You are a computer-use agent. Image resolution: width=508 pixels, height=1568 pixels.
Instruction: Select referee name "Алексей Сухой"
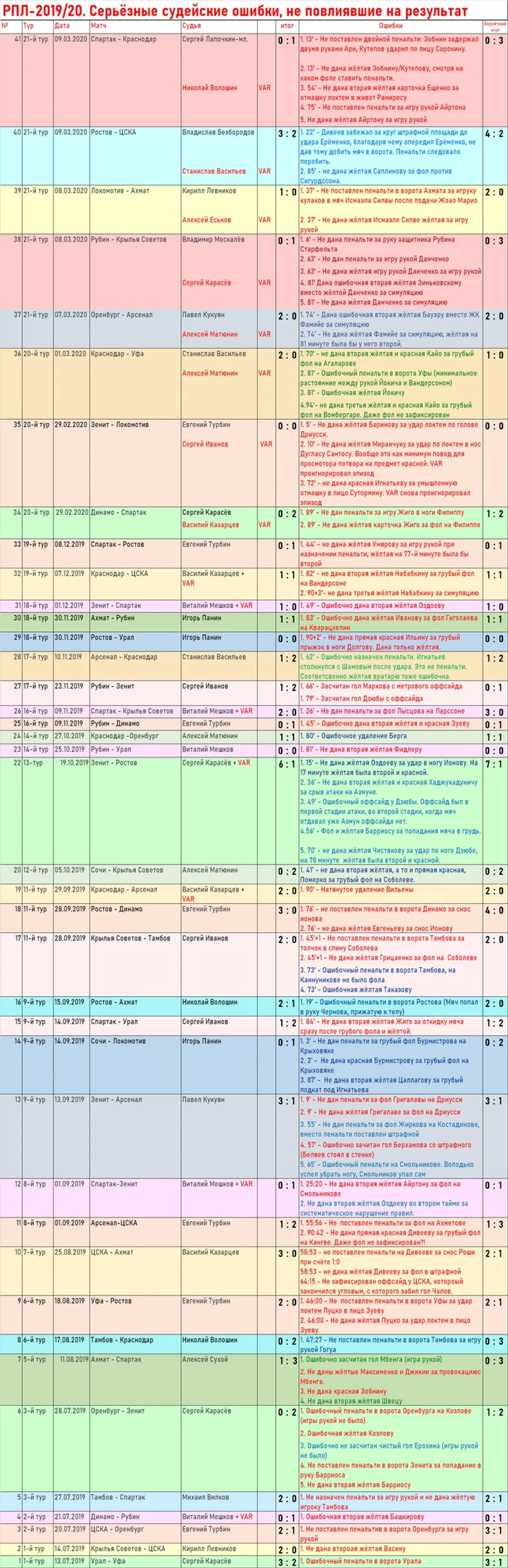[x=205, y=1360]
